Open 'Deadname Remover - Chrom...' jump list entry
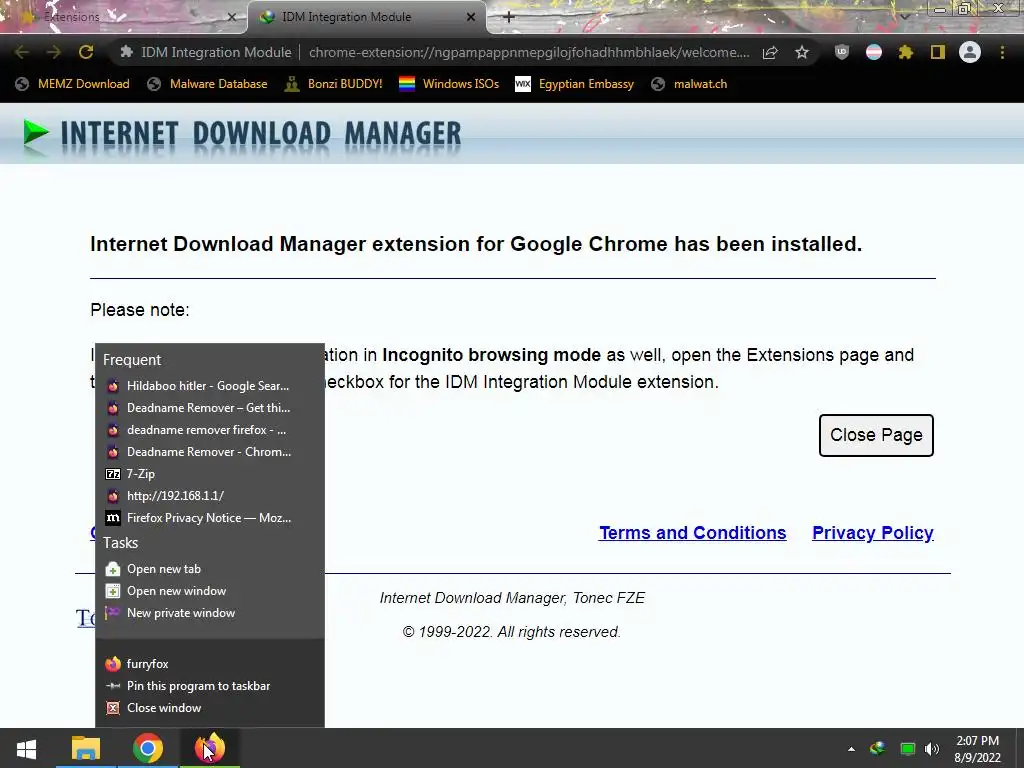 [x=210, y=452]
